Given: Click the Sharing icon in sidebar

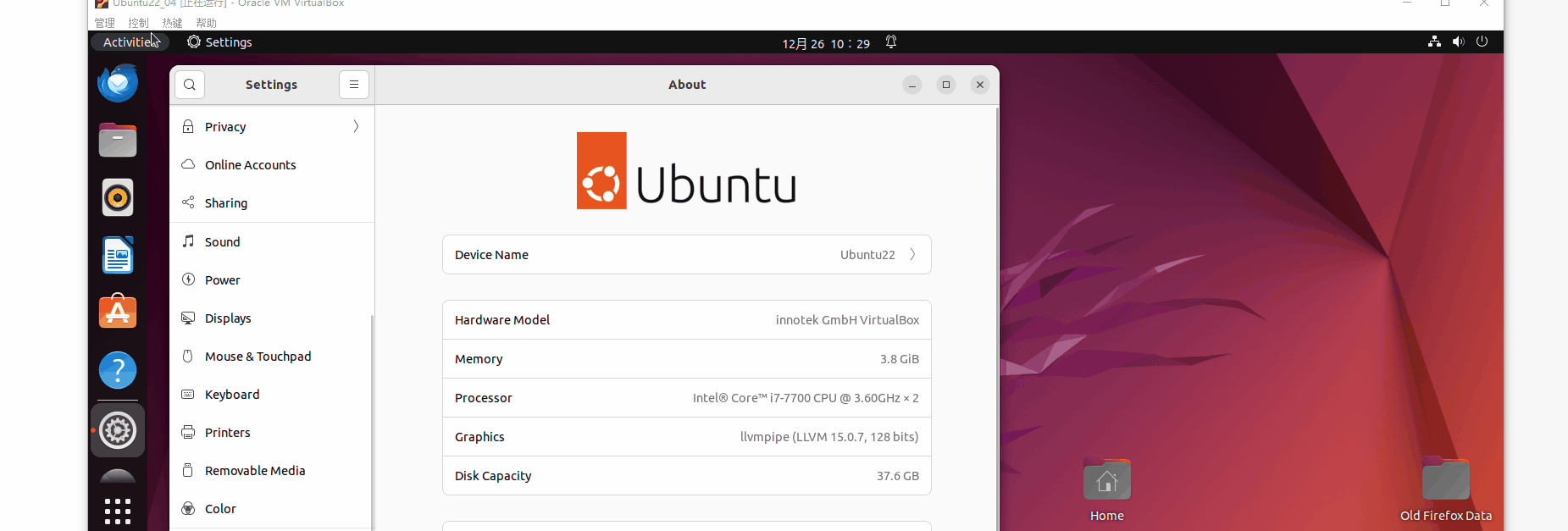Looking at the screenshot, I should pos(188,202).
